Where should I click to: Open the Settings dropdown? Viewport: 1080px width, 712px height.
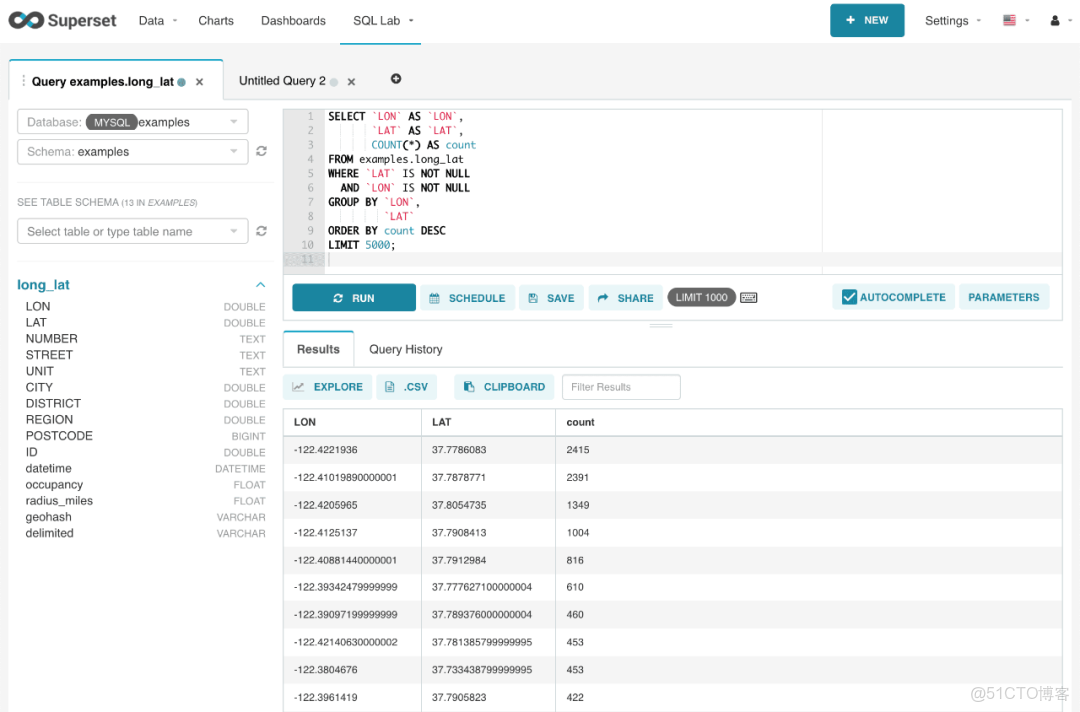(x=949, y=20)
